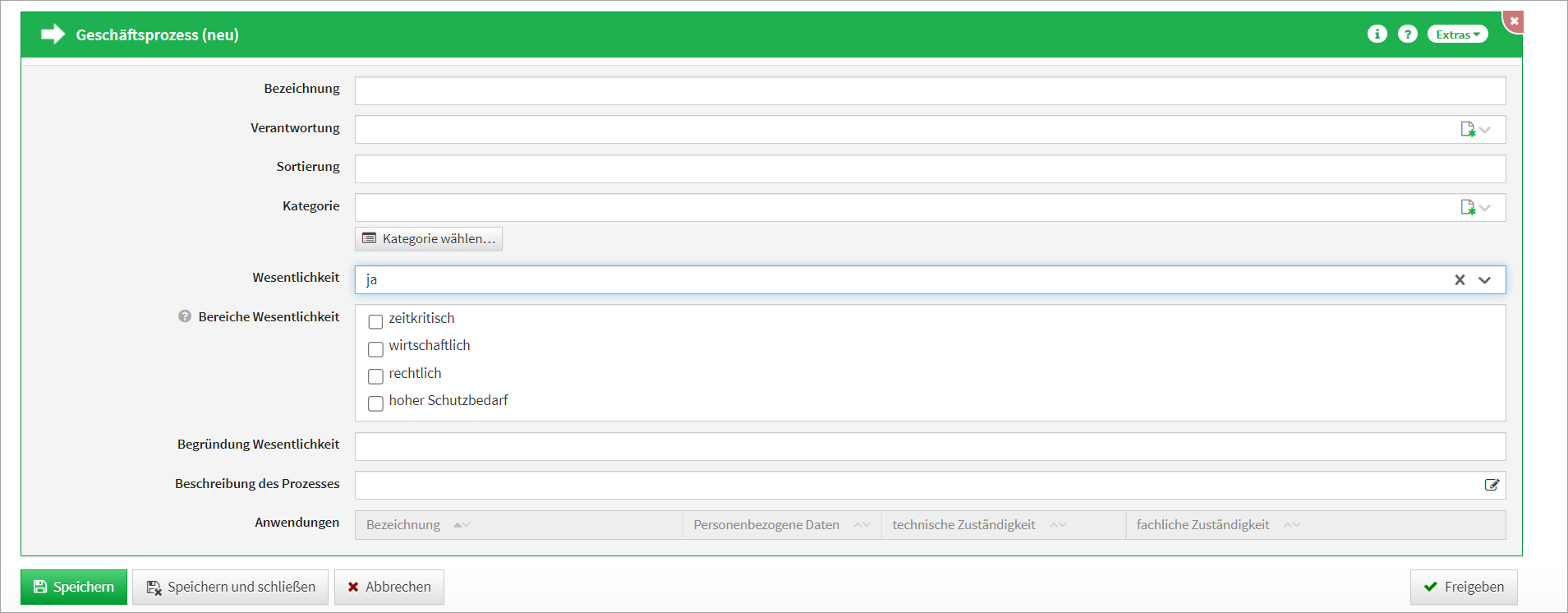Open the Extras dropdown menu
This screenshot has width=1568, height=613.
[1457, 34]
